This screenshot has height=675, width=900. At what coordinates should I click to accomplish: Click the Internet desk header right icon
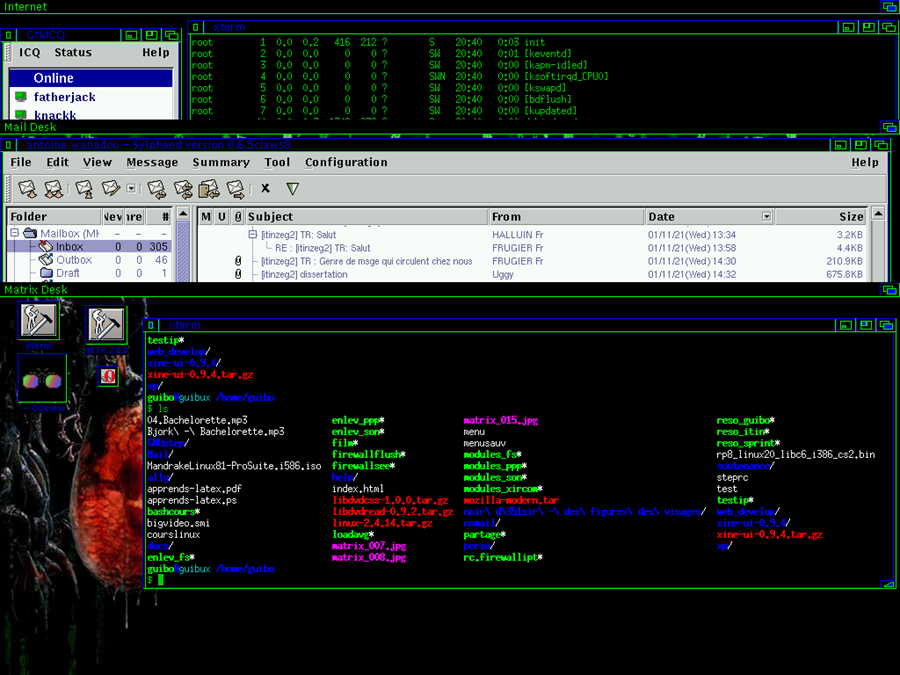(890, 7)
